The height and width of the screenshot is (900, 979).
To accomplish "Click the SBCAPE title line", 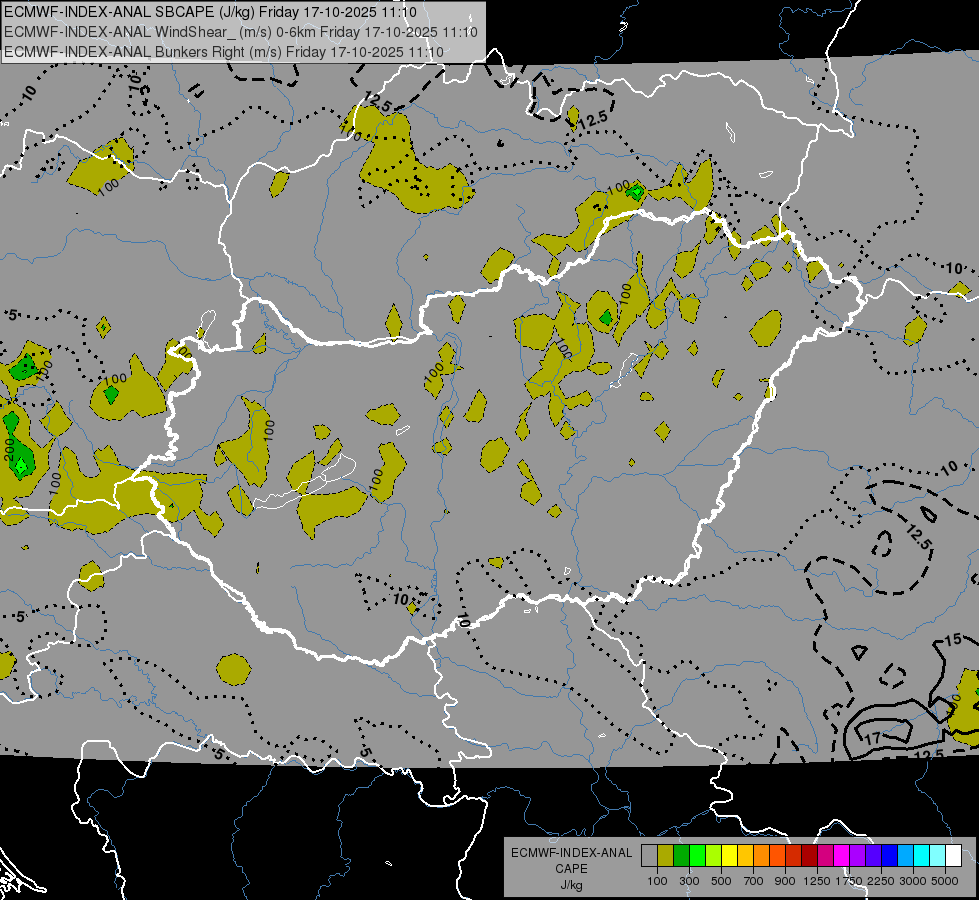I will [210, 12].
